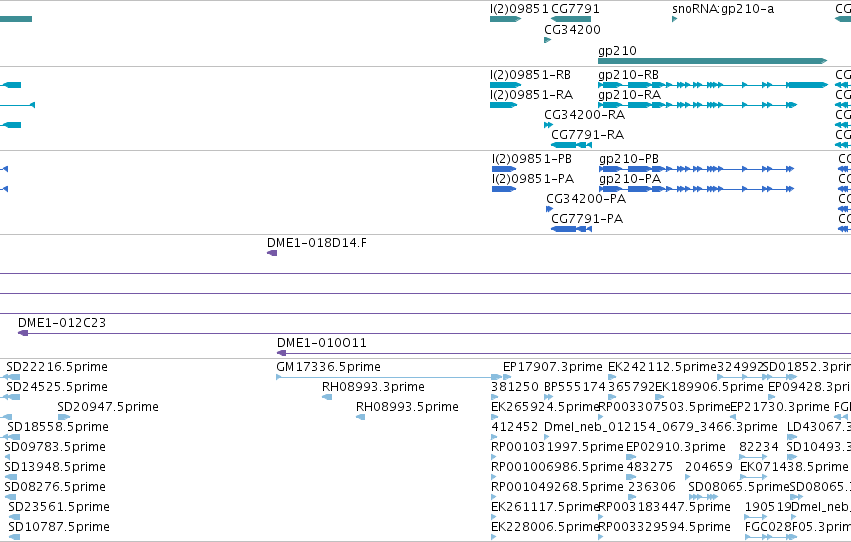Image resolution: width=851 pixels, height=542 pixels.
Task: Click the SD18558.5prime EST label
Action: [x=58, y=427]
